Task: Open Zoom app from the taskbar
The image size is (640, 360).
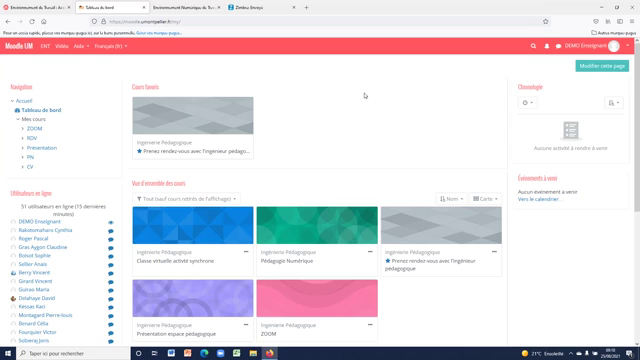Action: click(x=220, y=353)
